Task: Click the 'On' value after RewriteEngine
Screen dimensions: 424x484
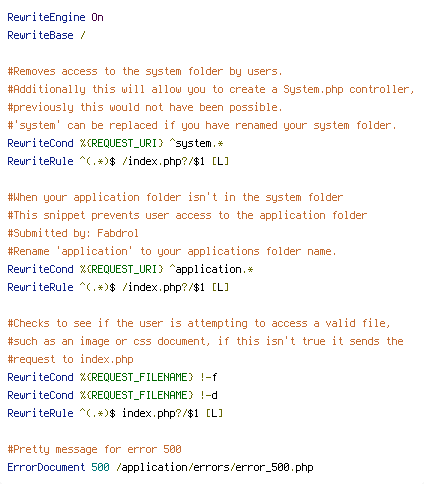Action: tap(97, 17)
